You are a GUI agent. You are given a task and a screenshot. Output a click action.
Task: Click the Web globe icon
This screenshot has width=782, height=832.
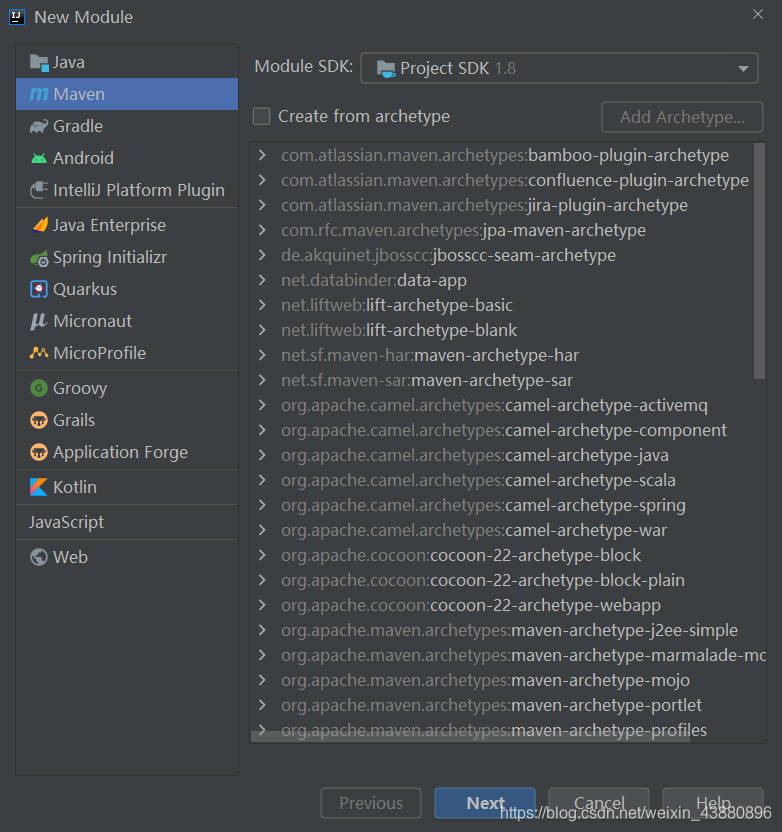tap(39, 557)
